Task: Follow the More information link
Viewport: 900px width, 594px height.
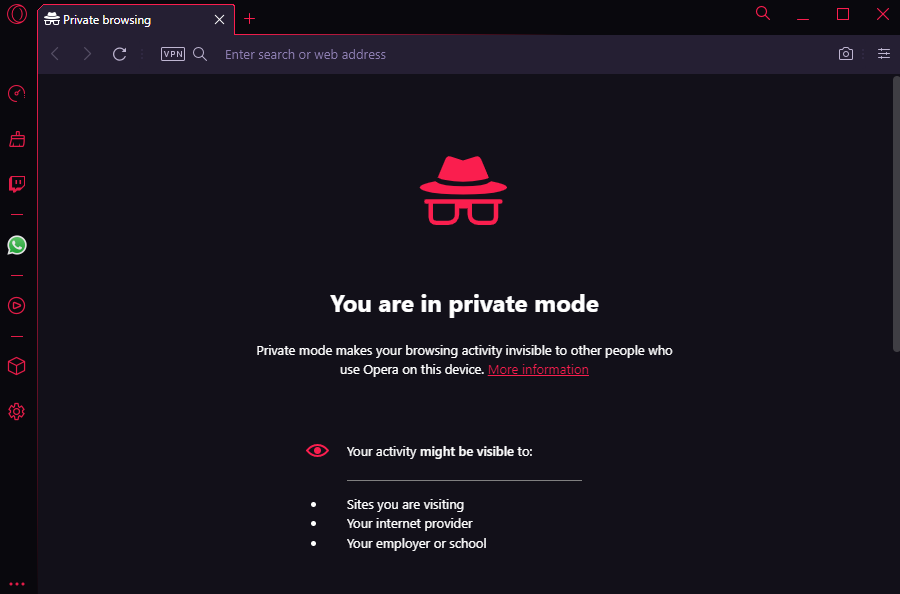Action: point(538,370)
